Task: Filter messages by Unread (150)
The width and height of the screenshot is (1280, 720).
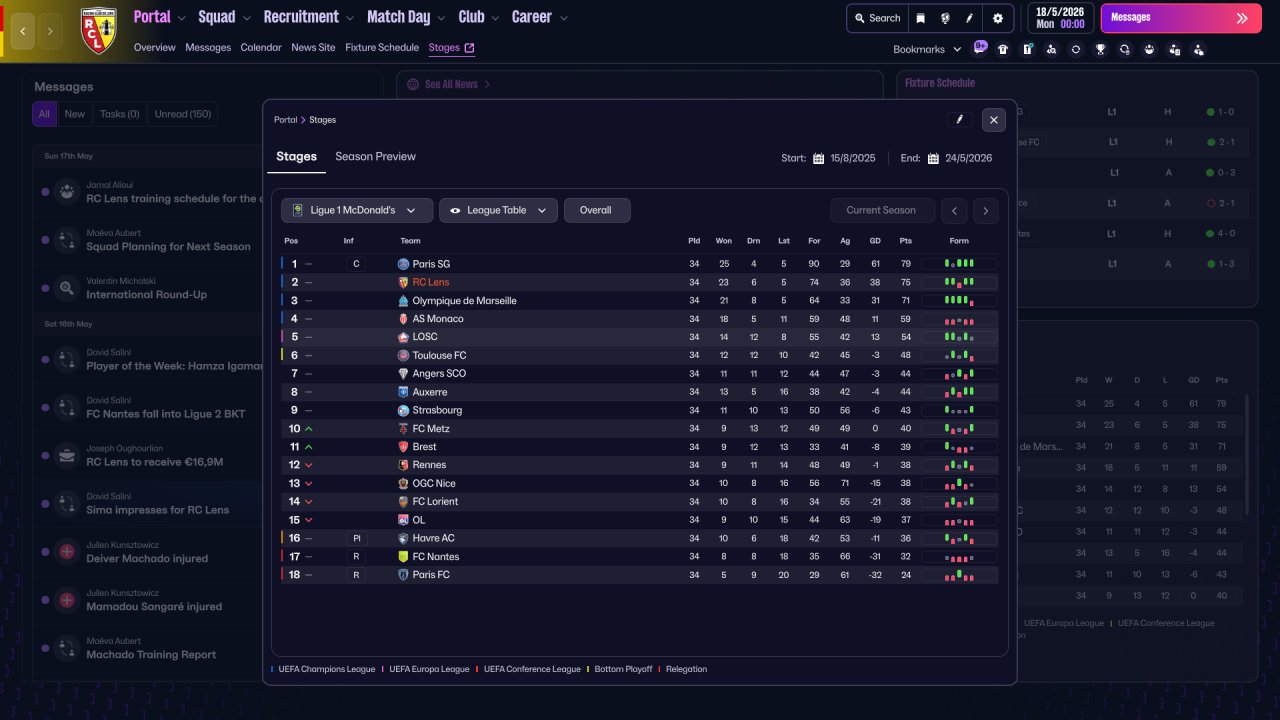Action: point(183,114)
